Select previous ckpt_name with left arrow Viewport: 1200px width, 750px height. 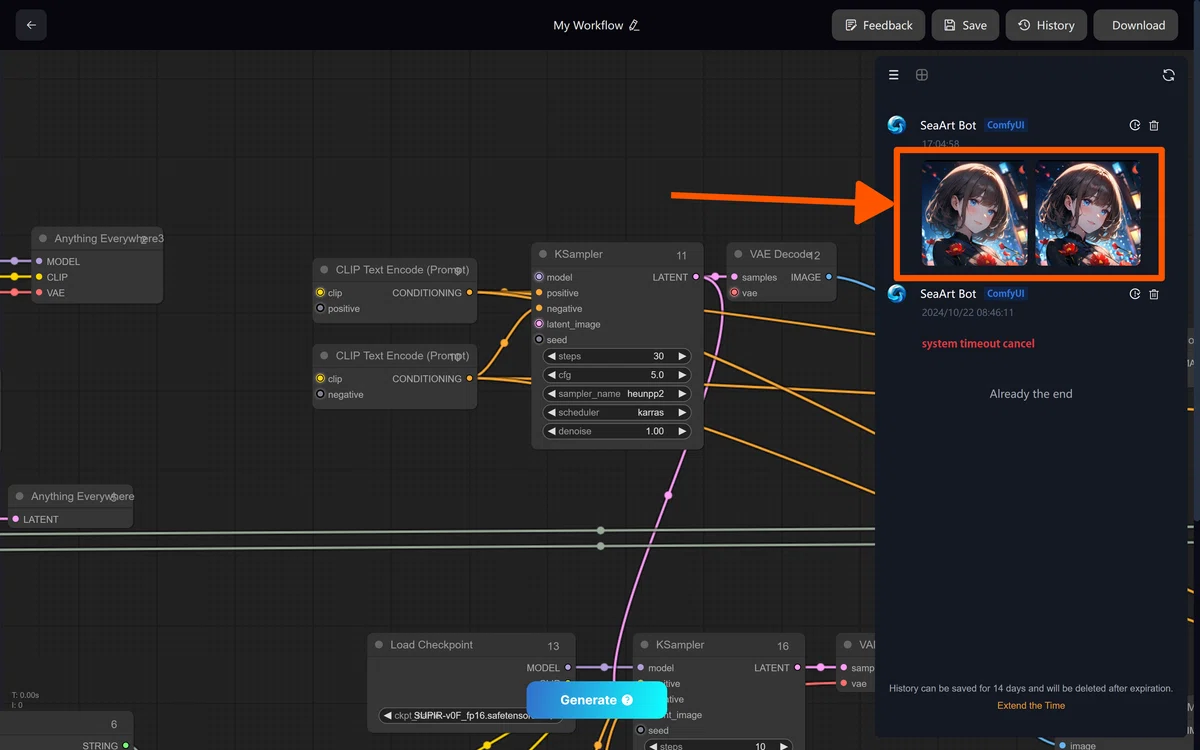coord(388,716)
